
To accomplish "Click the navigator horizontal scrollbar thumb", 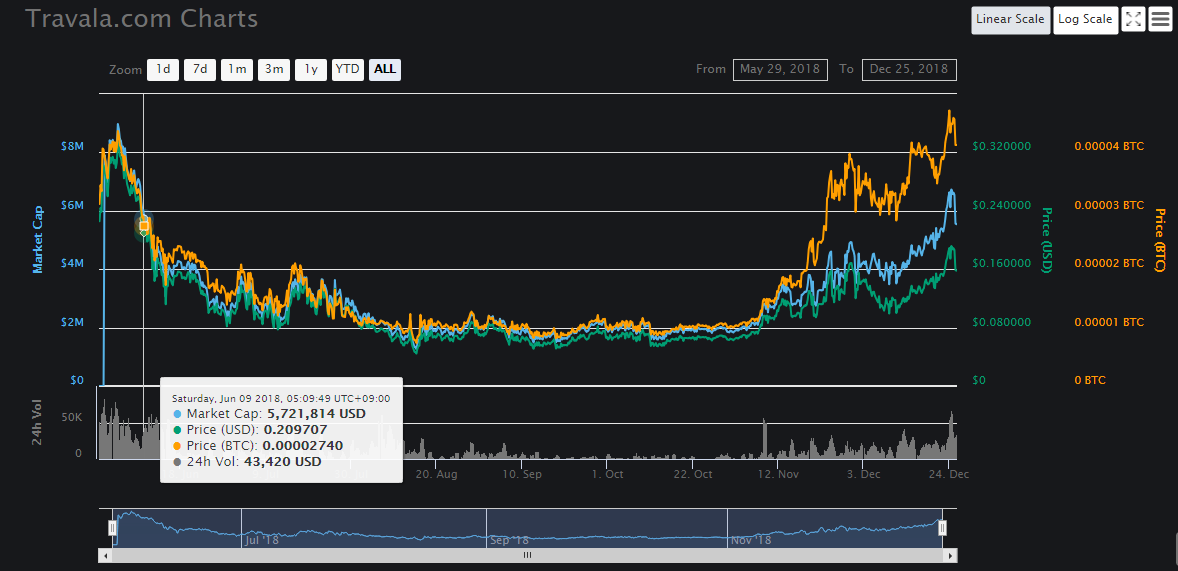I will click(527, 555).
